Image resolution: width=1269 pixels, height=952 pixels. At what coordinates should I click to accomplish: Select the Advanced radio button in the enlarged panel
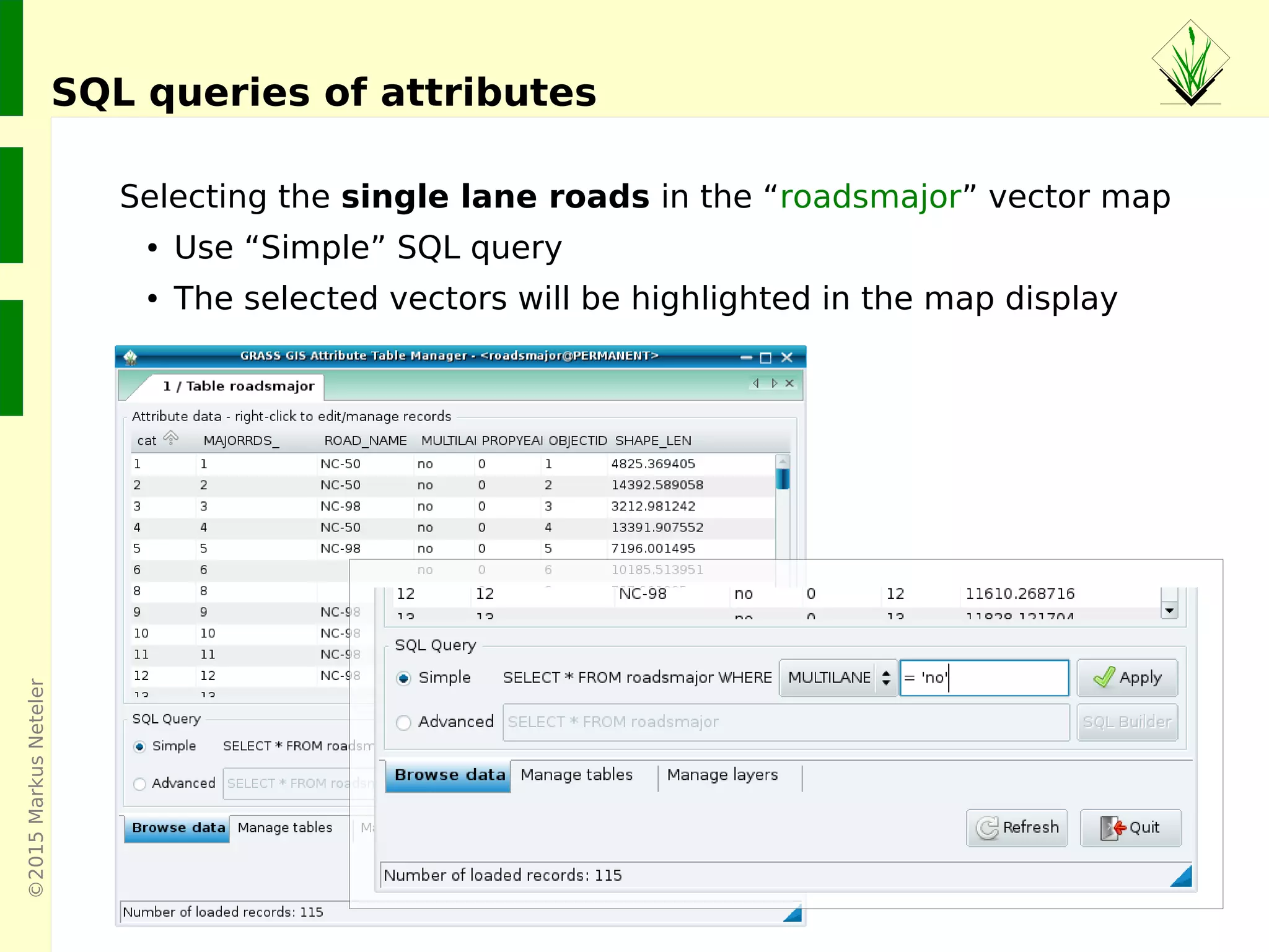[x=403, y=723]
